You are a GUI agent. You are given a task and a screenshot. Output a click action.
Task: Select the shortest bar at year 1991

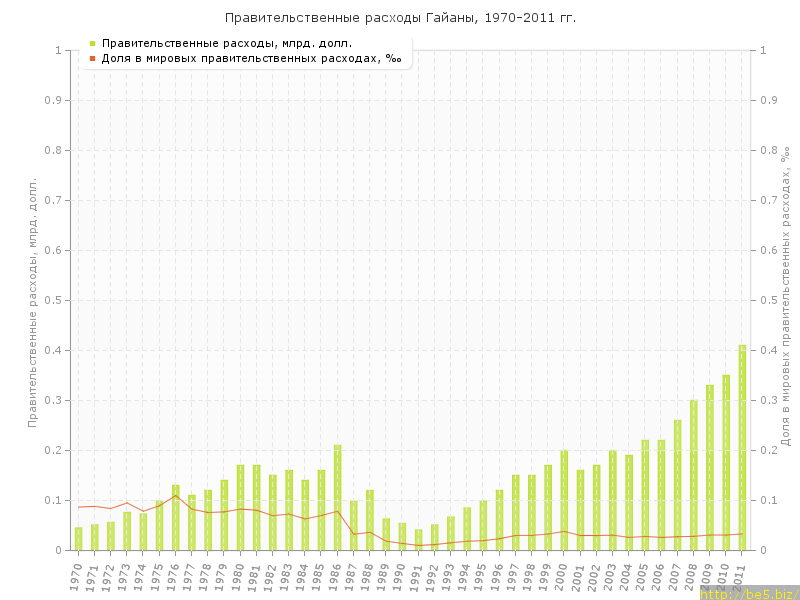[418, 540]
